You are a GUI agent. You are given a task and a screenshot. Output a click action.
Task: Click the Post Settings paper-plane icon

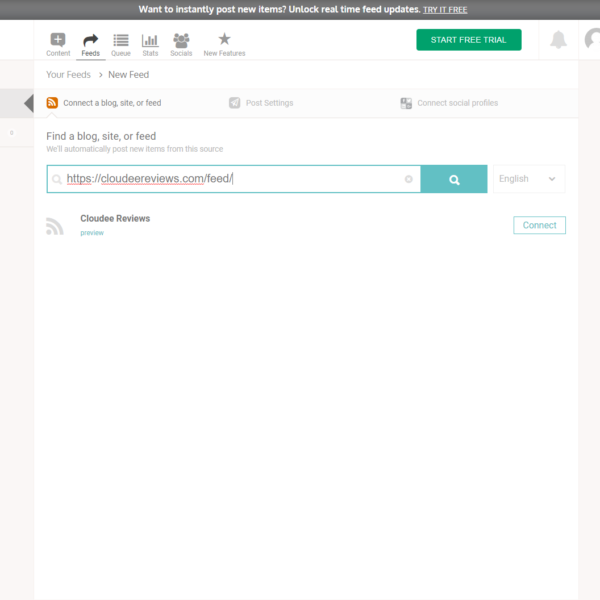coord(235,103)
